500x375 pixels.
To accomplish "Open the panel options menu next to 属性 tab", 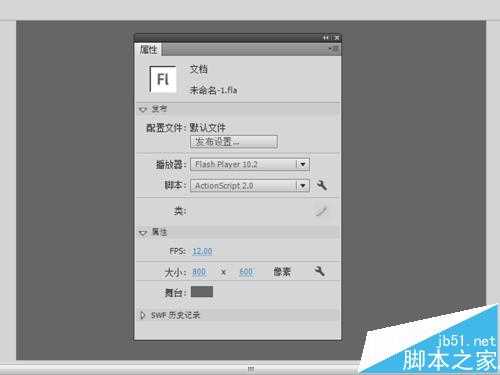I will click(x=333, y=49).
